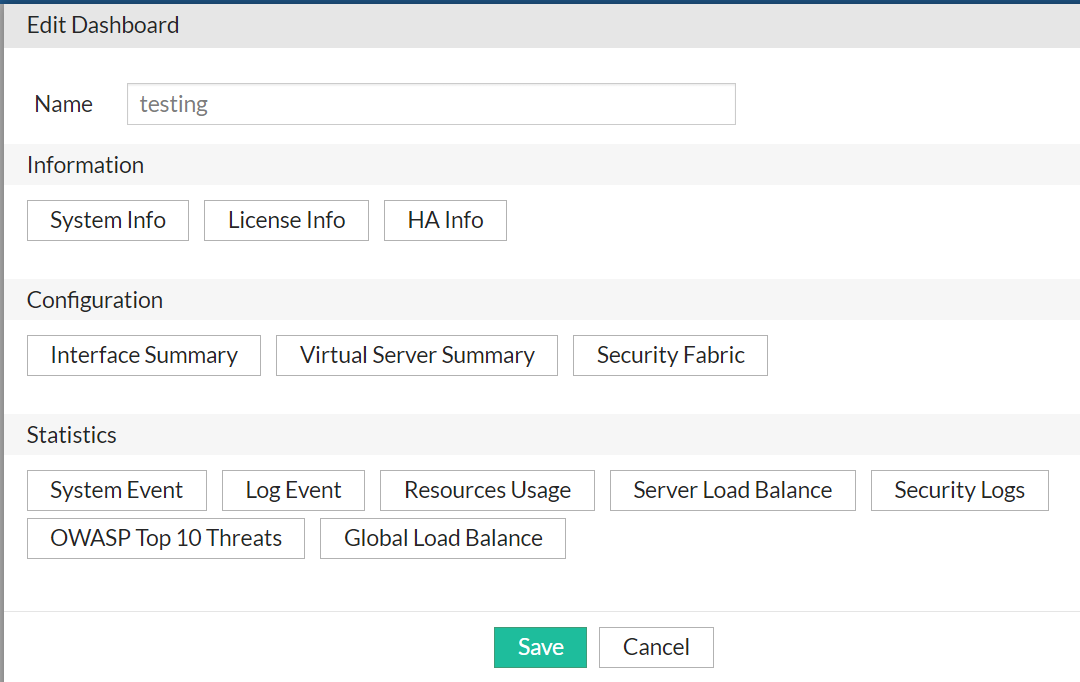Save the dashboard changes
Viewport: 1080px width, 682px height.
tap(540, 647)
